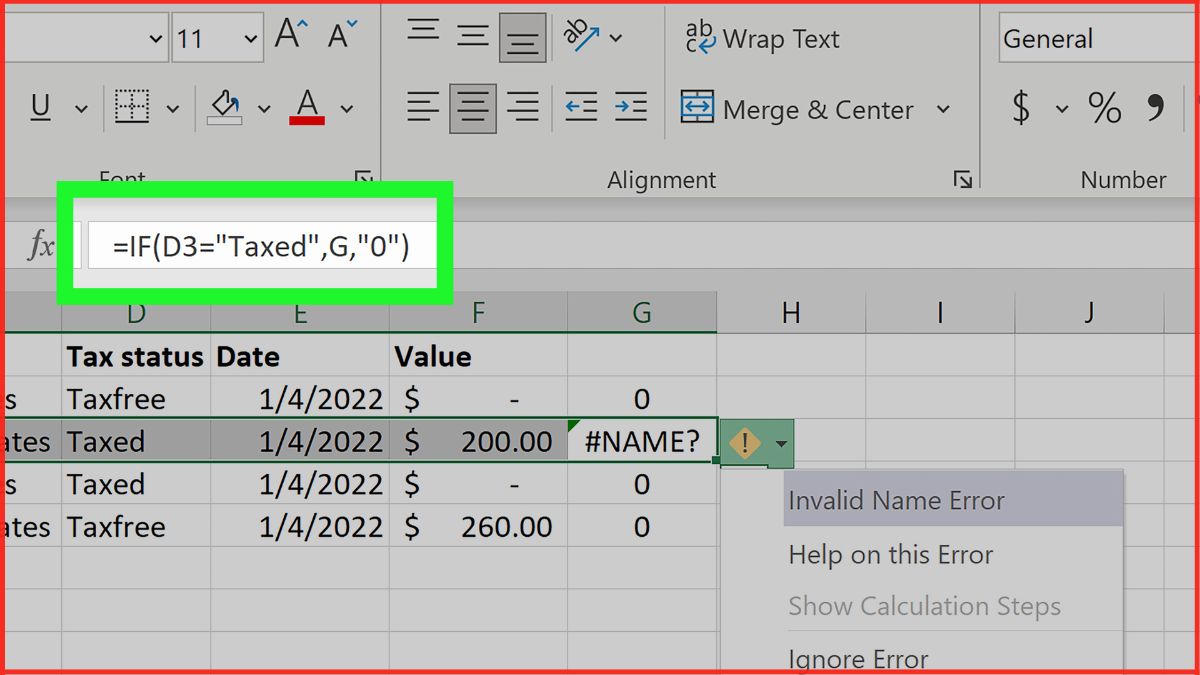Click the Orientation icon in Alignment group
This screenshot has width=1200, height=675.
580,33
